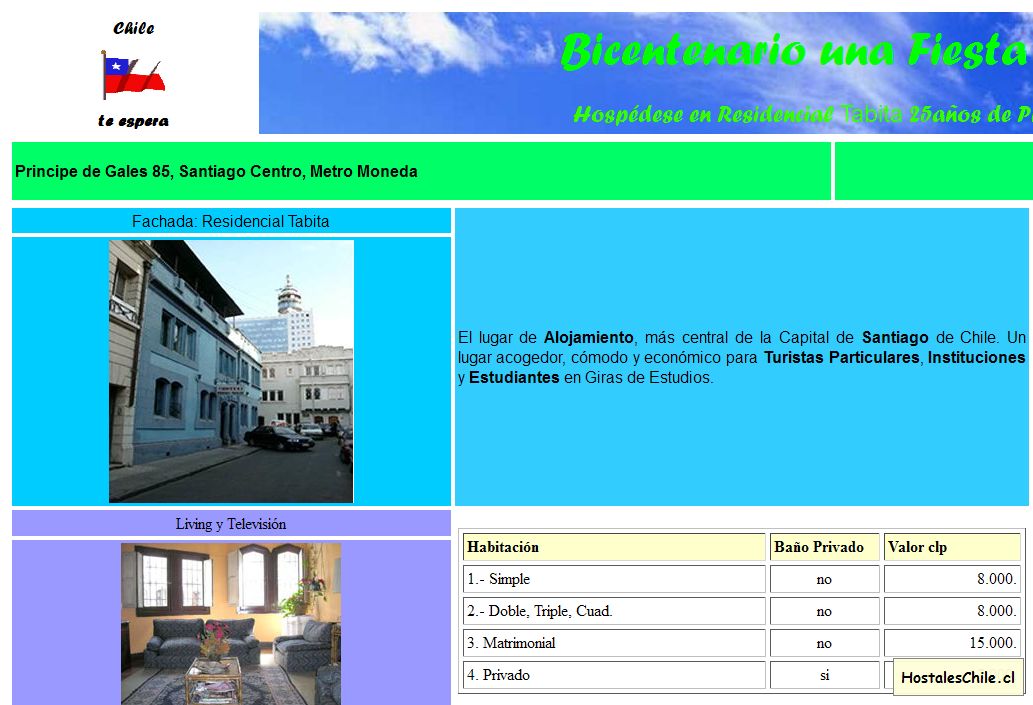
Task: Click the Residencial Tabita facade photo
Action: pos(231,371)
